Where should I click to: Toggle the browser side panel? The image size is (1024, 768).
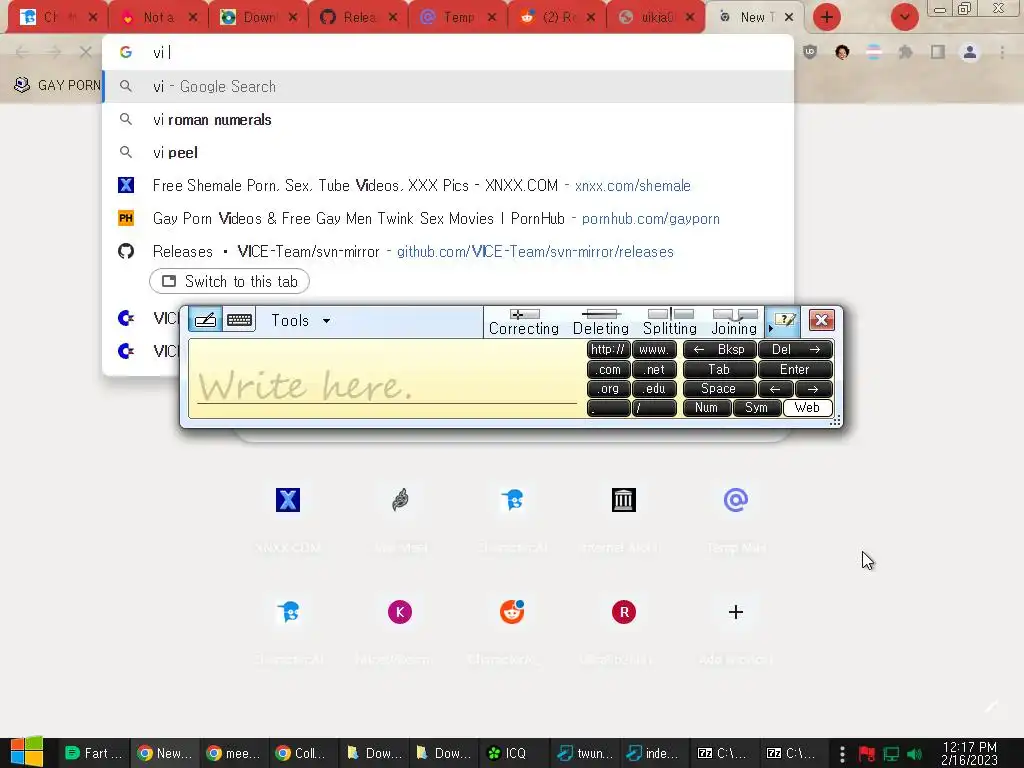click(938, 52)
